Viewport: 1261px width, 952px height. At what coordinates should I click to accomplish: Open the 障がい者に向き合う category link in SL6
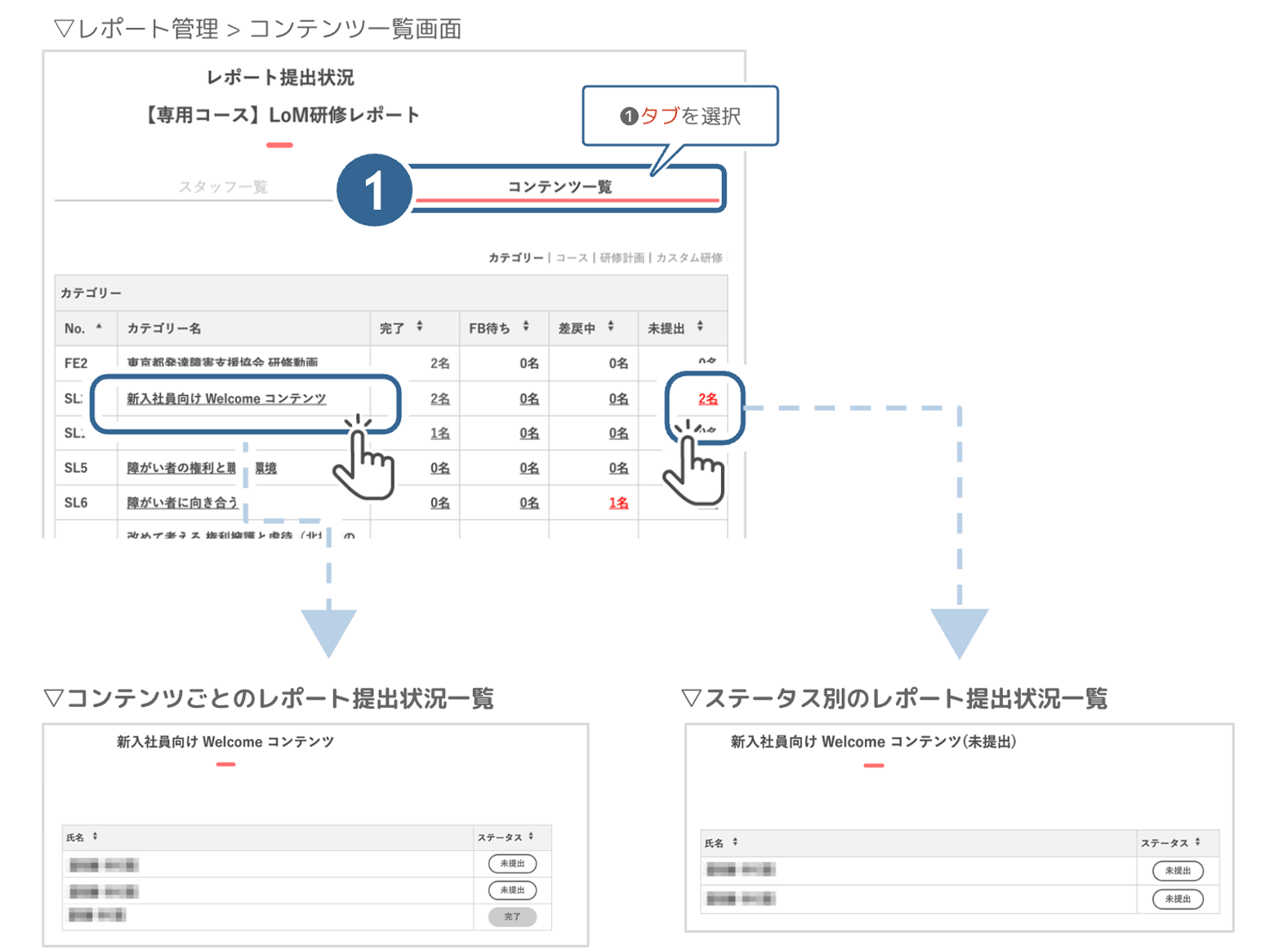[x=182, y=503]
